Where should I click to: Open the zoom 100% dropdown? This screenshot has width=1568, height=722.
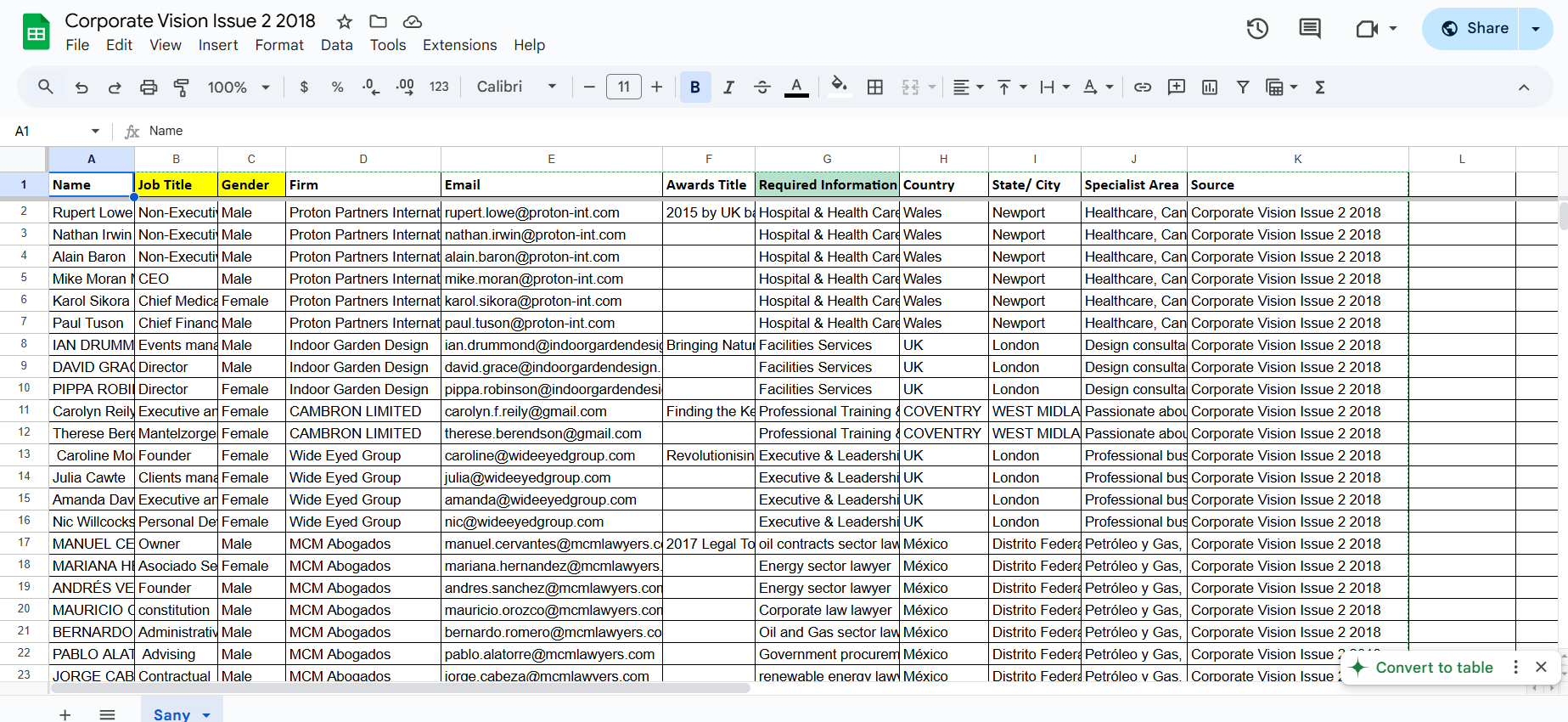coord(239,87)
